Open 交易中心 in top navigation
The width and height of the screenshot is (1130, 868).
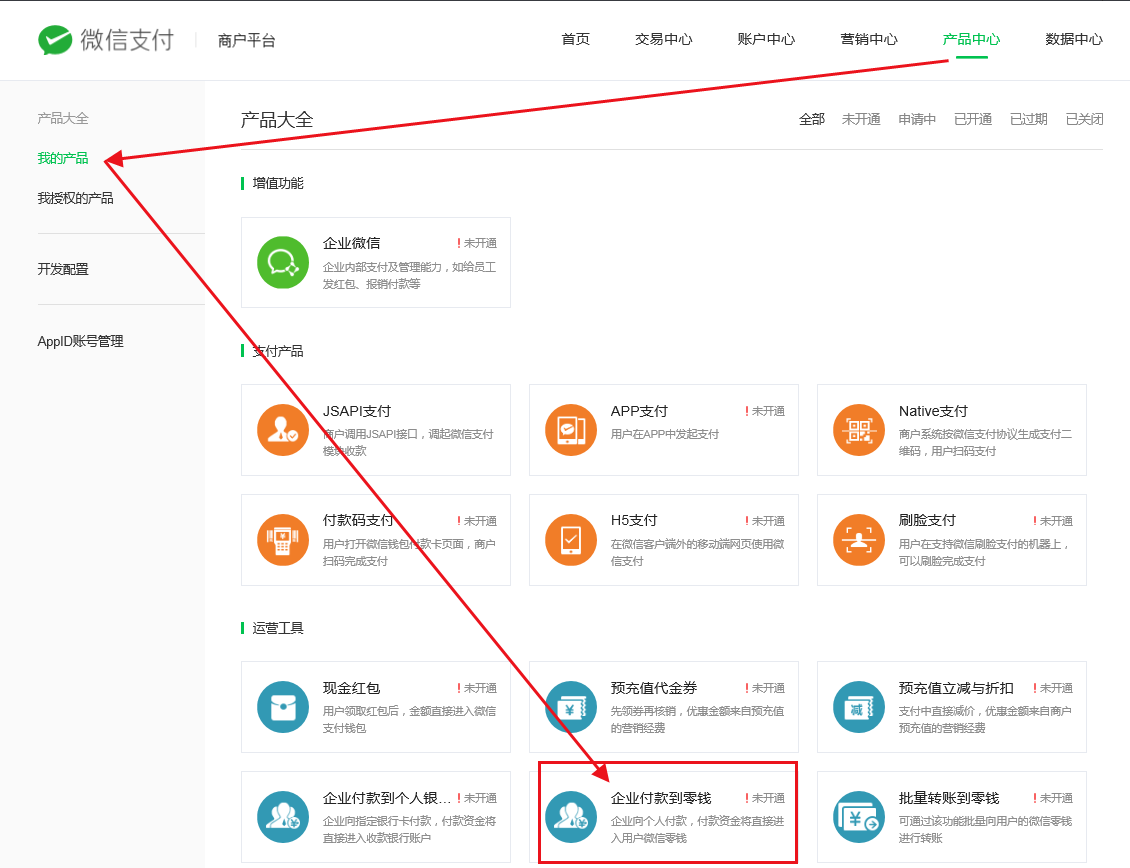pyautogui.click(x=664, y=39)
